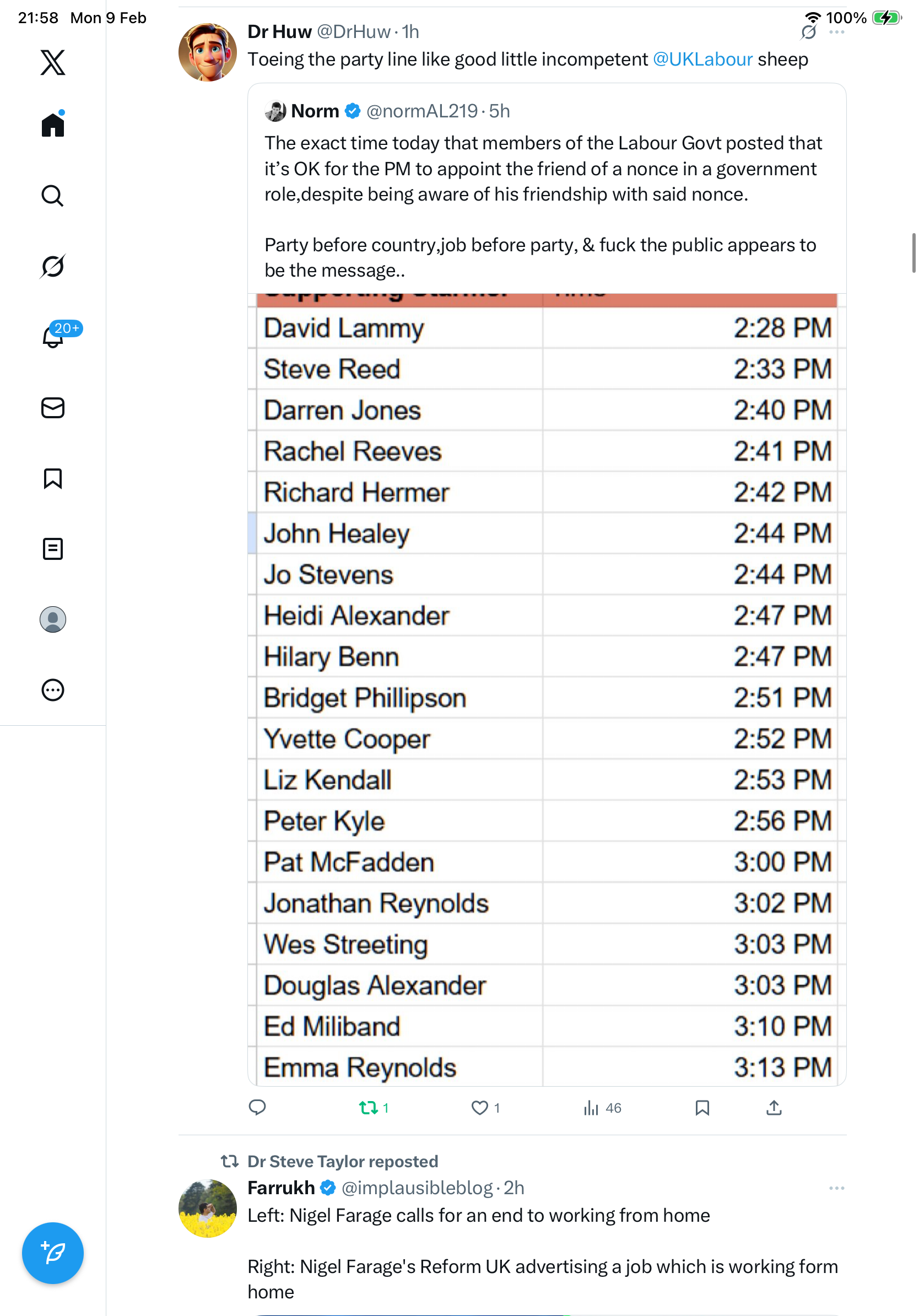Open notifications showing 20+ badge
919x1316 pixels.
click(x=53, y=337)
